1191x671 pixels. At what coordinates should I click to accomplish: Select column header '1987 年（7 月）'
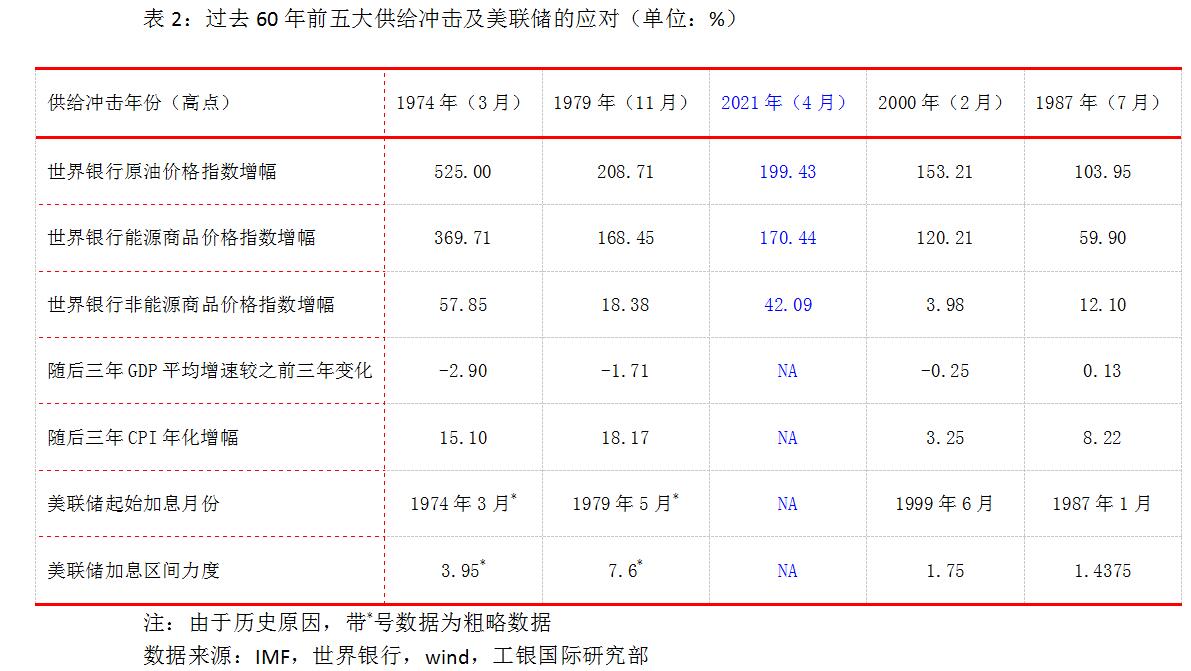pyautogui.click(x=1099, y=103)
